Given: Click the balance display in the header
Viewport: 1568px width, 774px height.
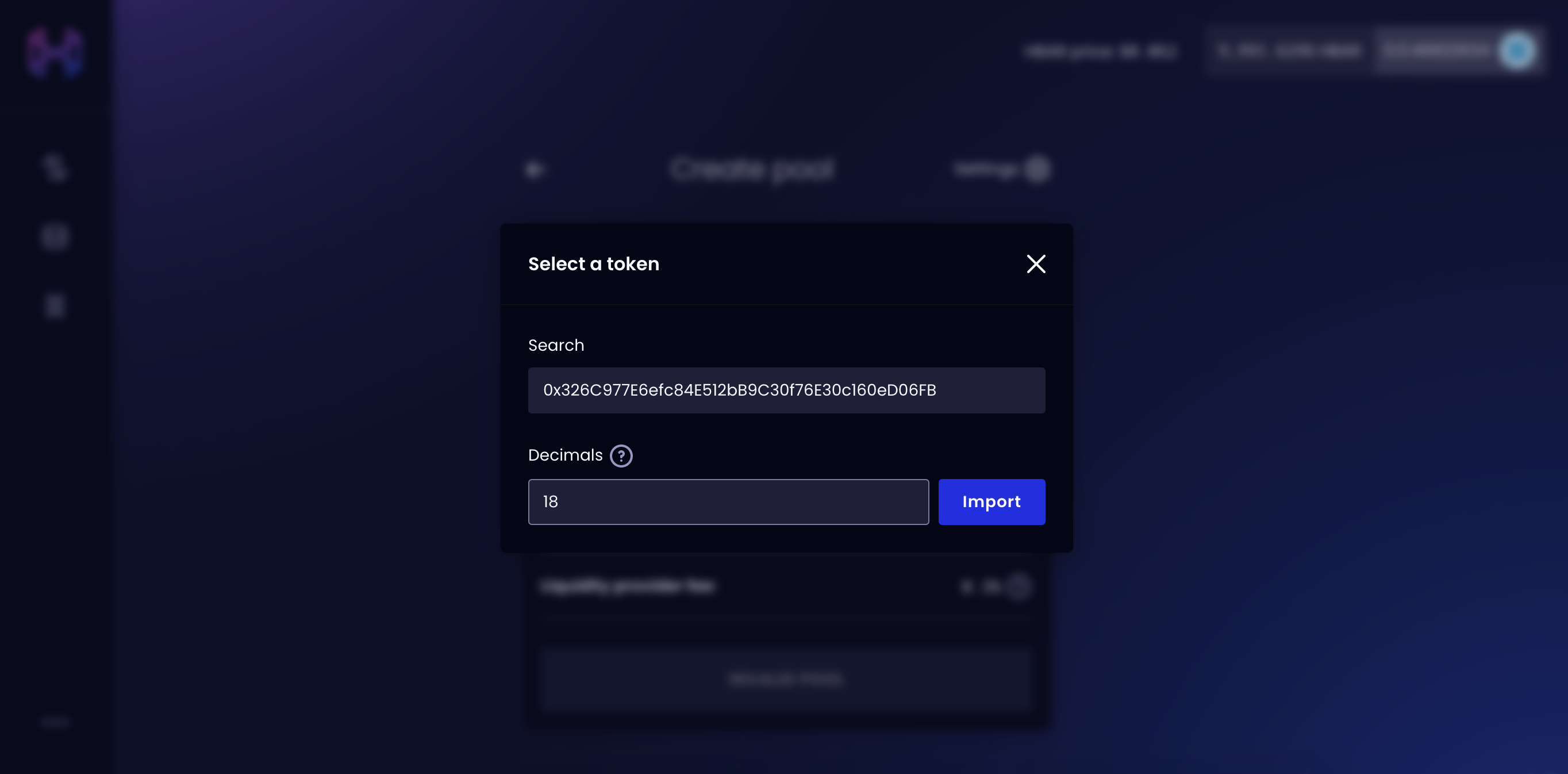Looking at the screenshot, I should point(1289,51).
